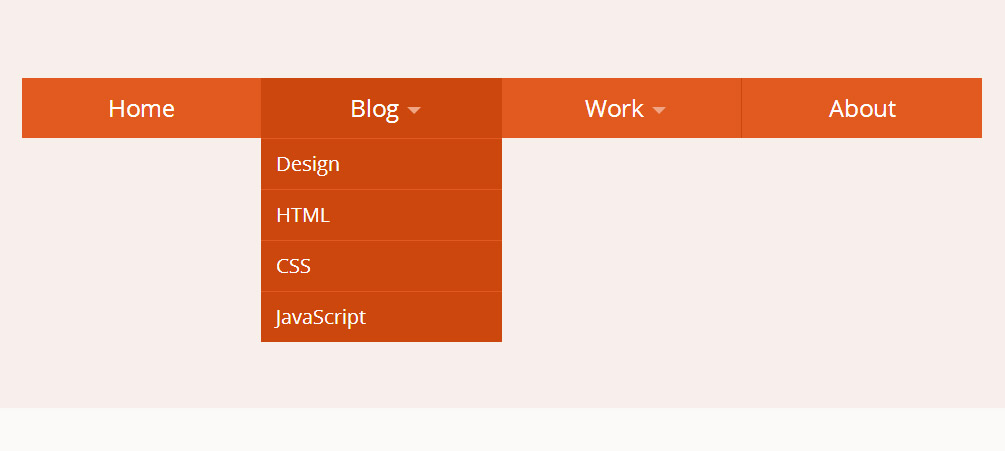Pick the CSS submenu entry
The width and height of the screenshot is (1005, 451).
click(381, 266)
